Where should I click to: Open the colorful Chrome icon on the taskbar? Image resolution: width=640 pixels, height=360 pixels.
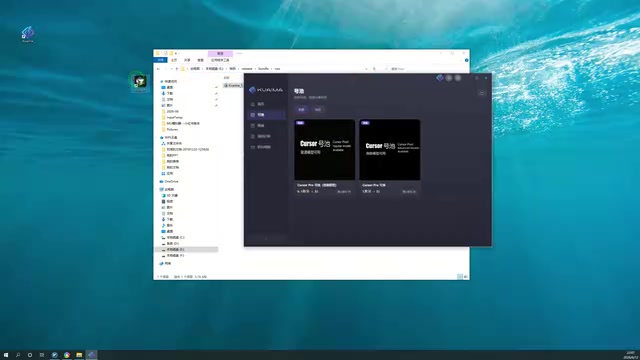(x=67, y=355)
